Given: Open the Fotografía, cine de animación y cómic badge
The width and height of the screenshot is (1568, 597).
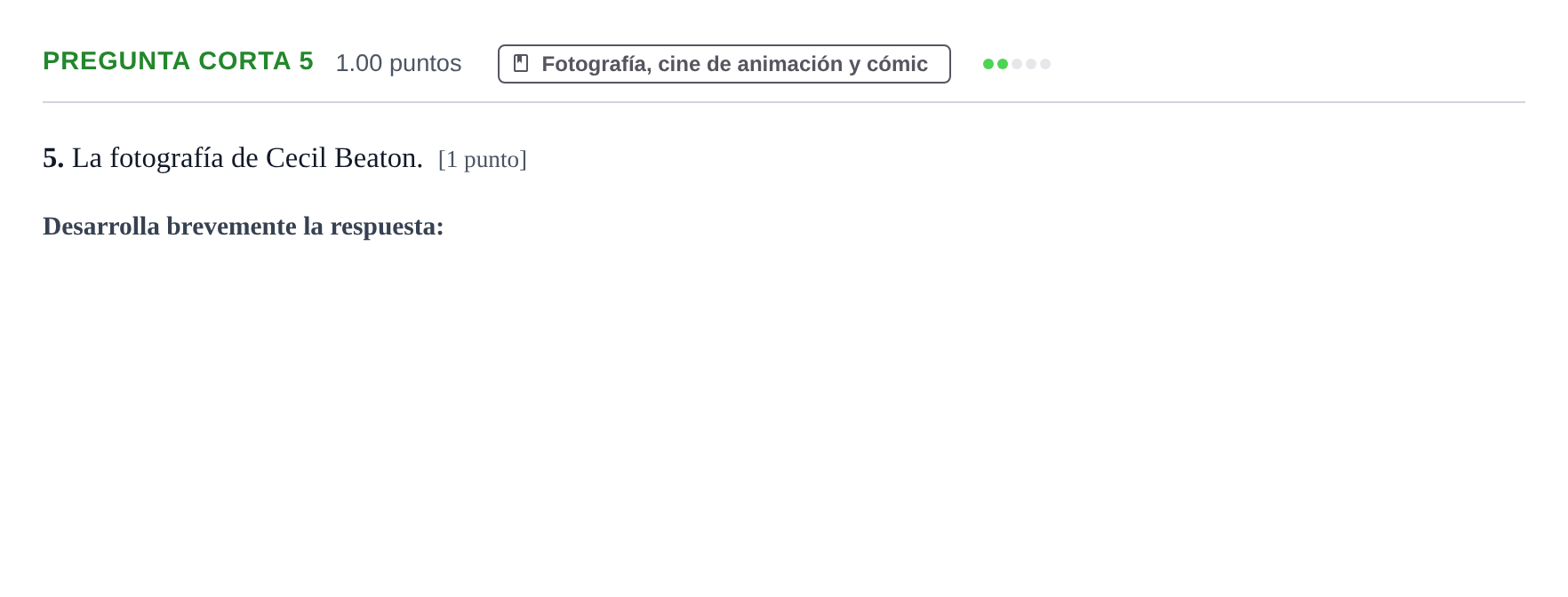Looking at the screenshot, I should [724, 64].
